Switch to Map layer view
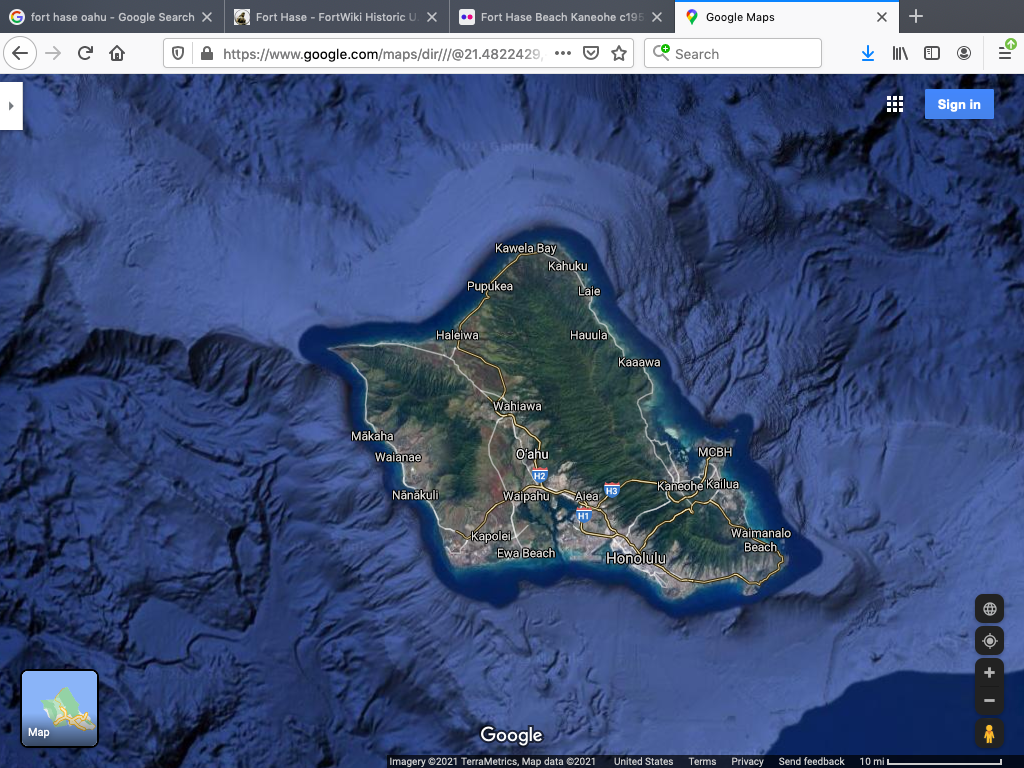1024x768 pixels. tap(60, 709)
